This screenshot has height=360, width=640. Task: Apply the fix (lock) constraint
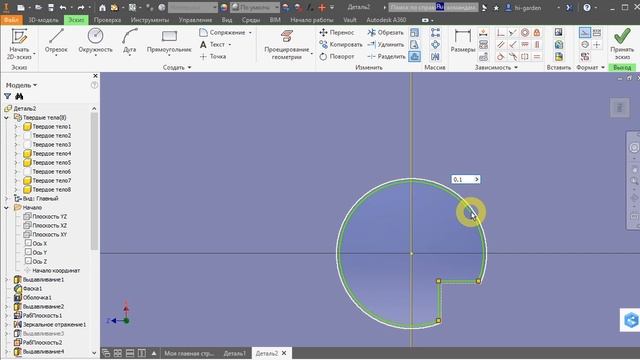pos(537,32)
